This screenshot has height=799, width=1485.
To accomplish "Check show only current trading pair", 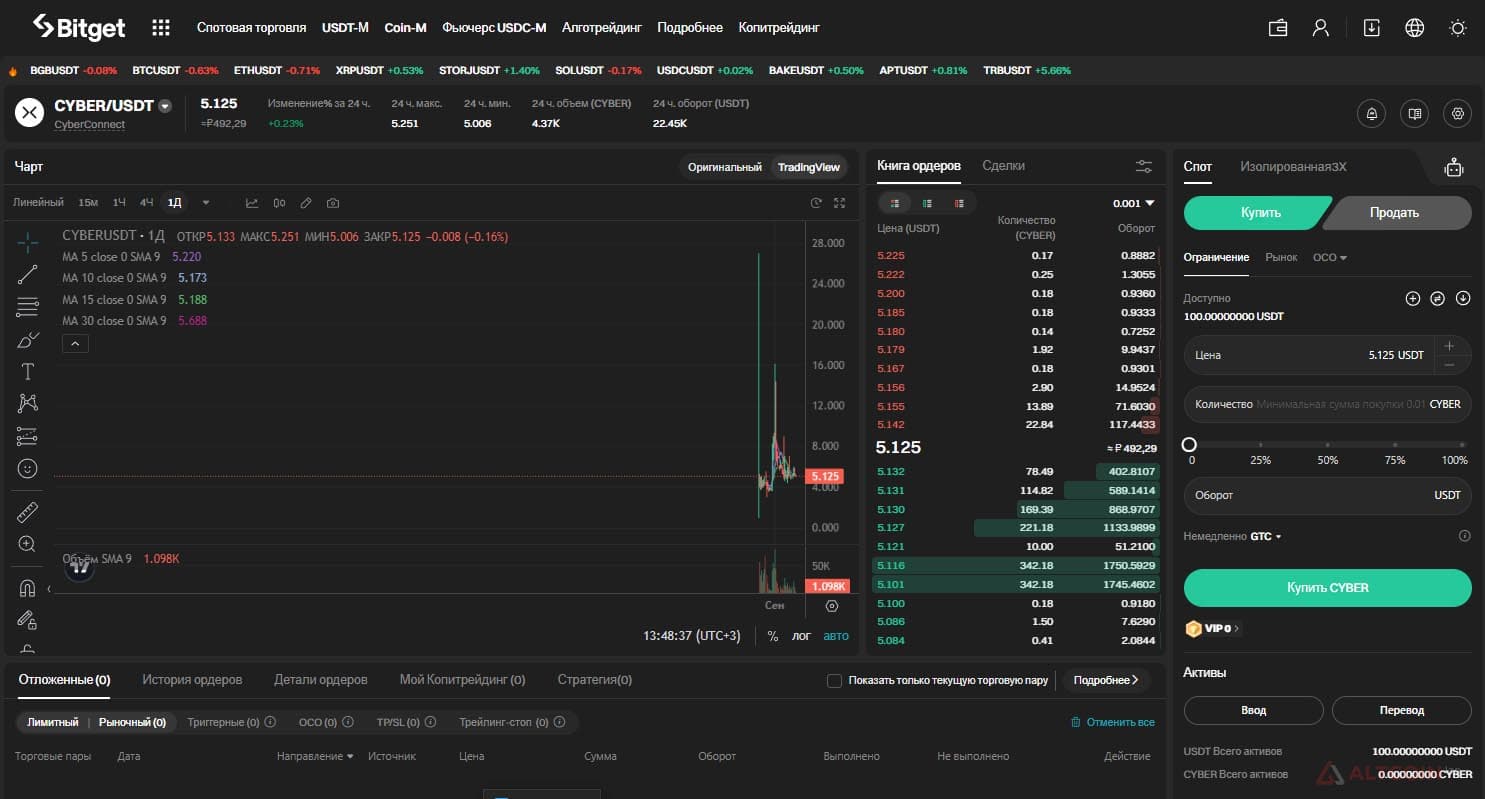I will click(834, 681).
